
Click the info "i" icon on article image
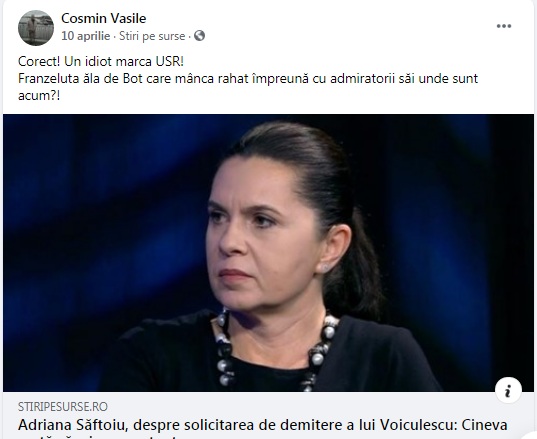(x=508, y=390)
